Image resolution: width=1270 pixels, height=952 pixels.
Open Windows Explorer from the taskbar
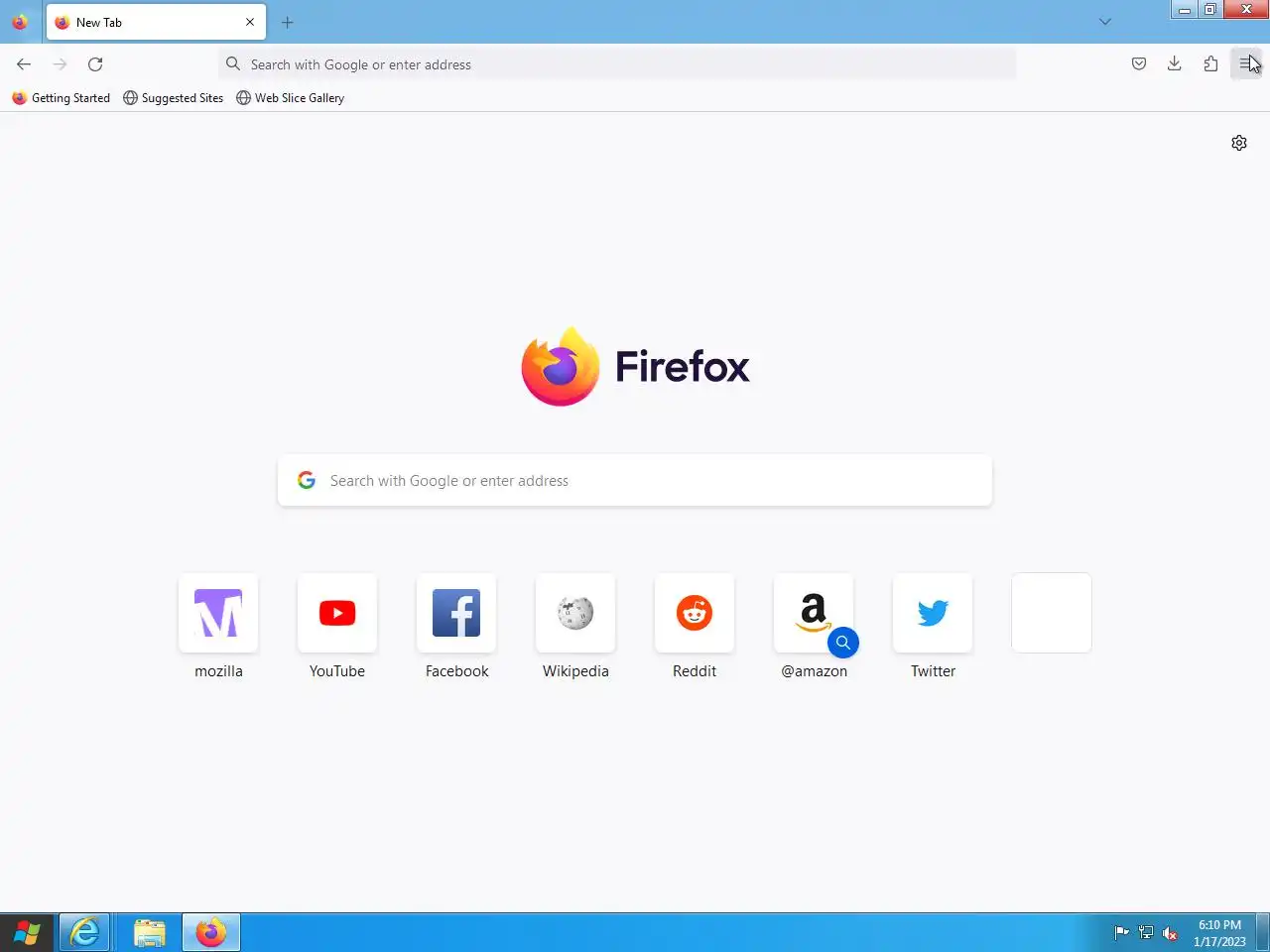click(149, 933)
